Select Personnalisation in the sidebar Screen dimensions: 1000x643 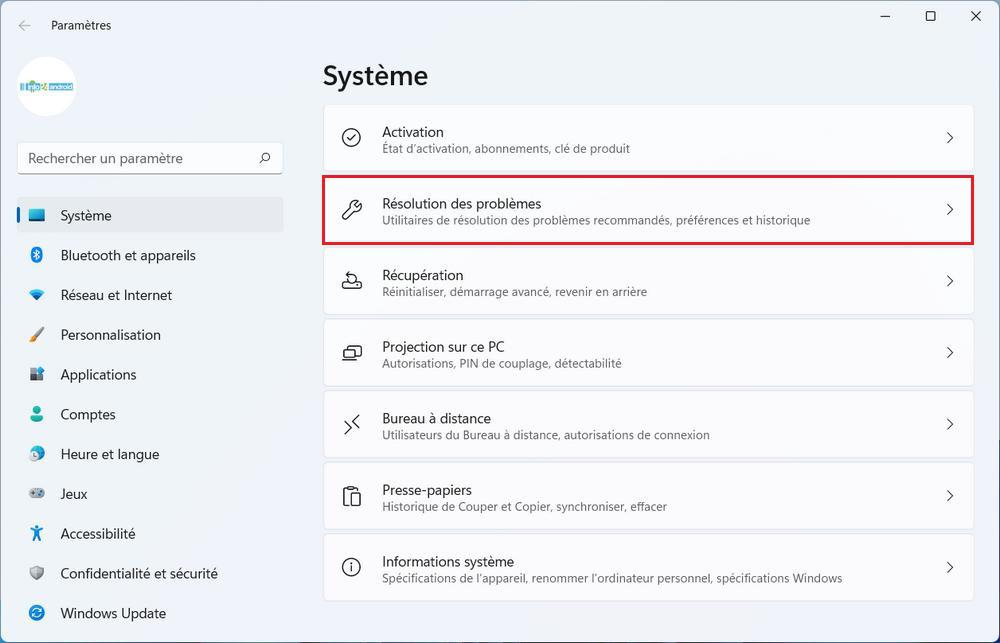tap(150, 334)
